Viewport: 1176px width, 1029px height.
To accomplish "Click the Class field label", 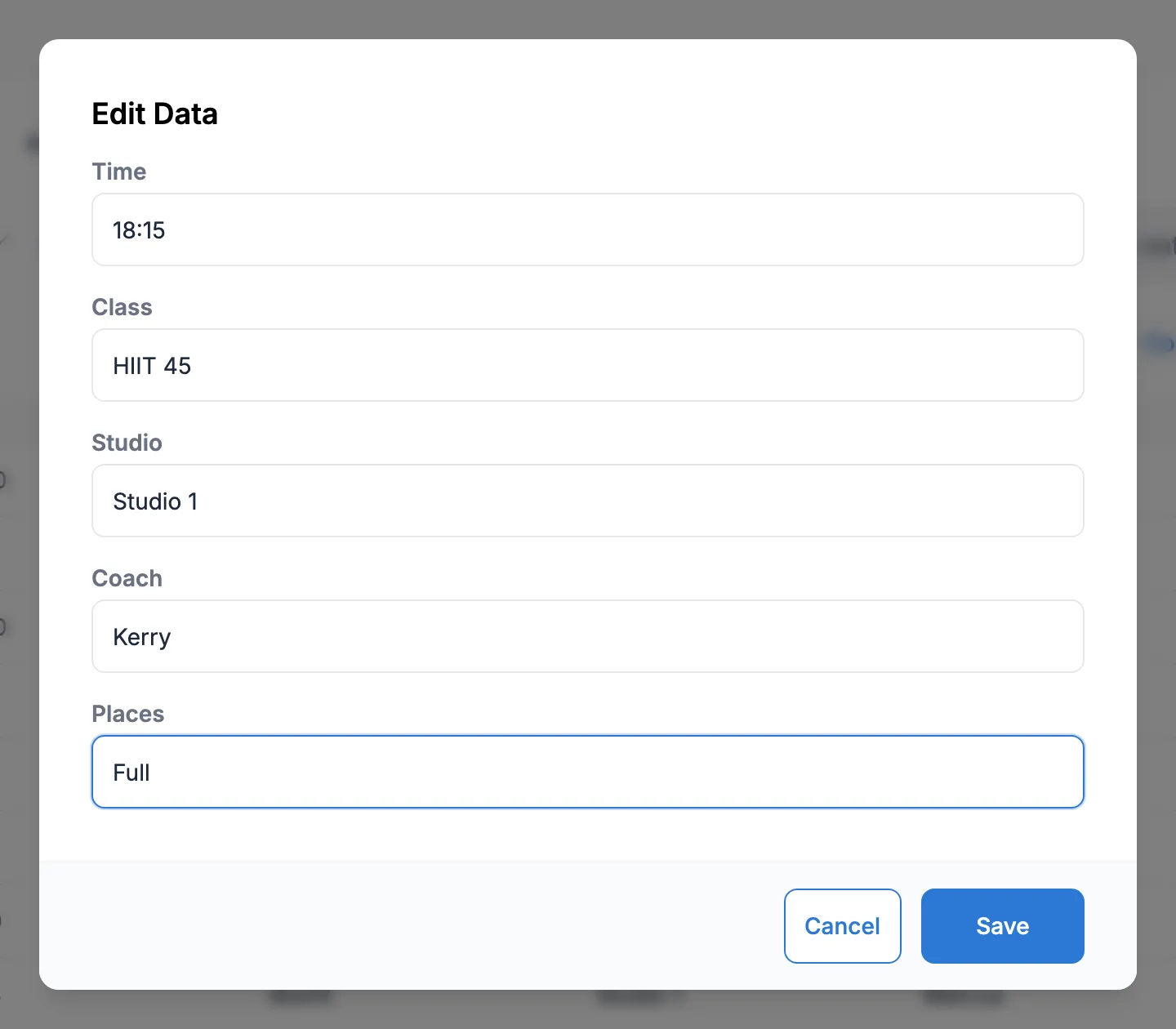I will click(122, 307).
